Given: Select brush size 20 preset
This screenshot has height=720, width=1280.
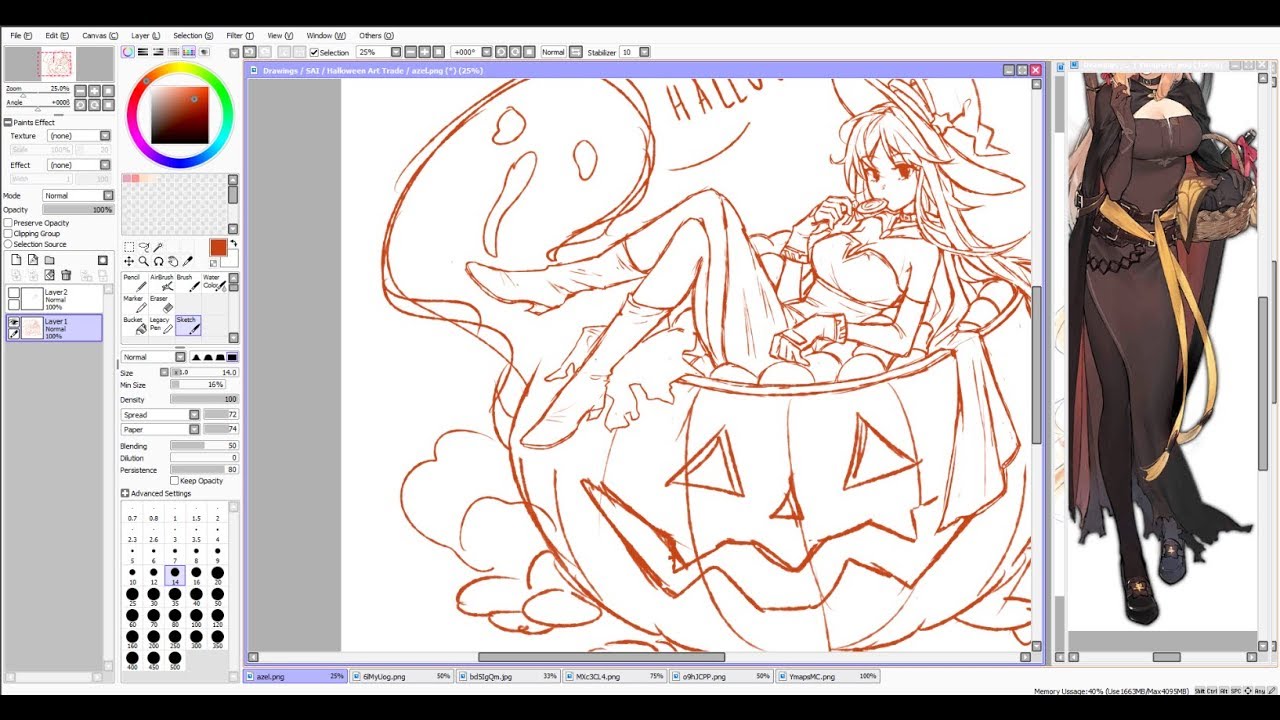Looking at the screenshot, I should (x=217, y=575).
